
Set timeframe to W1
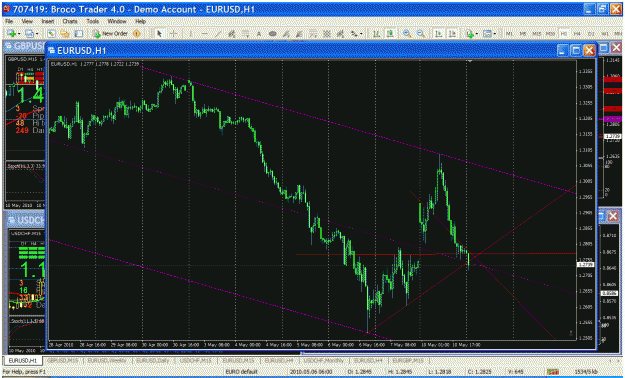tap(605, 34)
